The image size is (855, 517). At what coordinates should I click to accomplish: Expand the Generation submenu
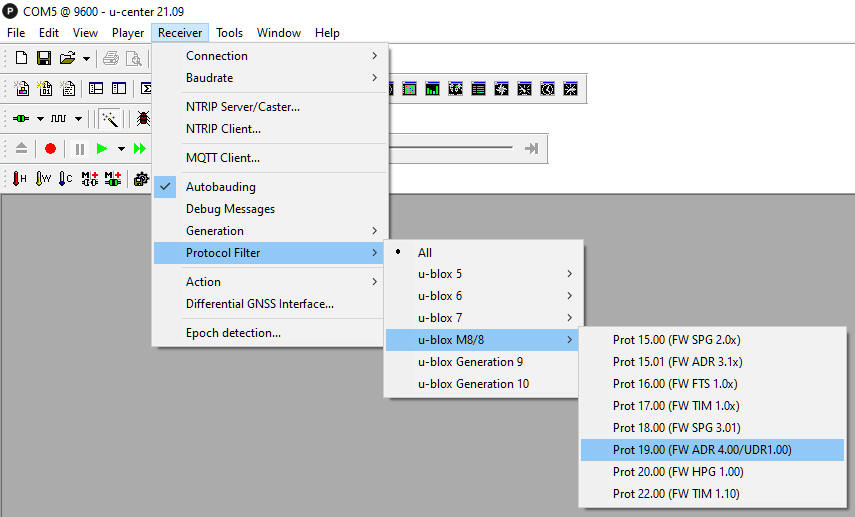coord(270,231)
